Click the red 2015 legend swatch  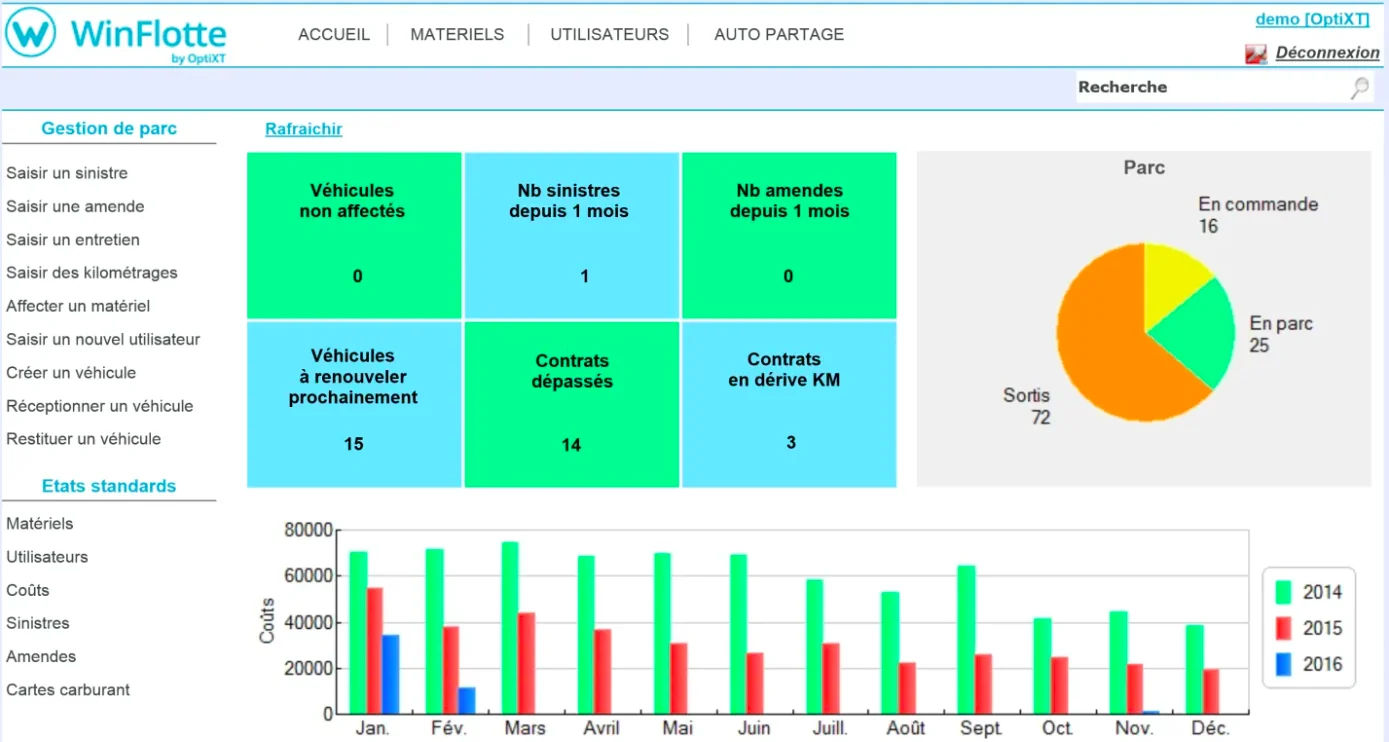click(1284, 628)
